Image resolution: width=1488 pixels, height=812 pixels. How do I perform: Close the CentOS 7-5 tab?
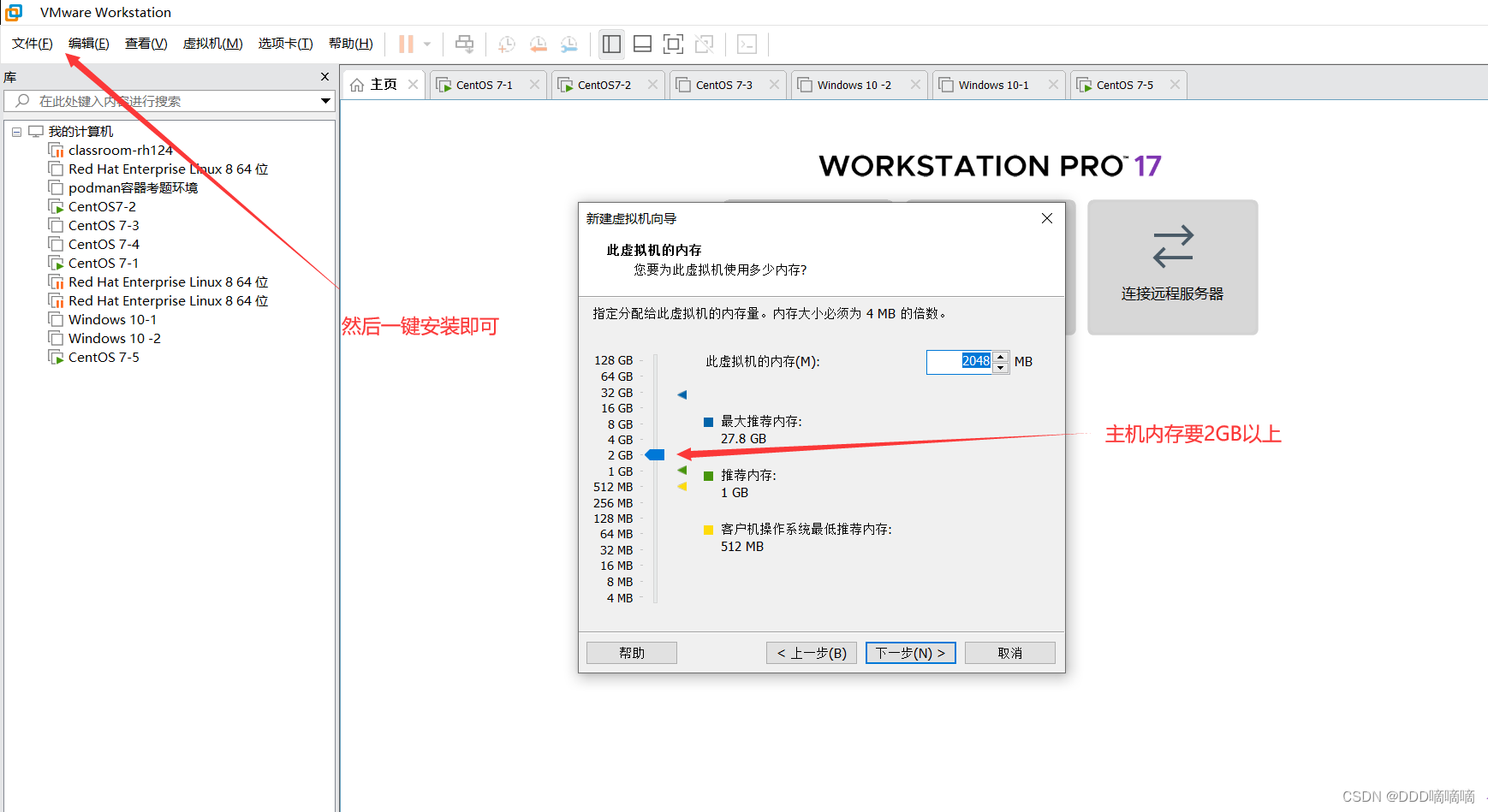(1175, 84)
